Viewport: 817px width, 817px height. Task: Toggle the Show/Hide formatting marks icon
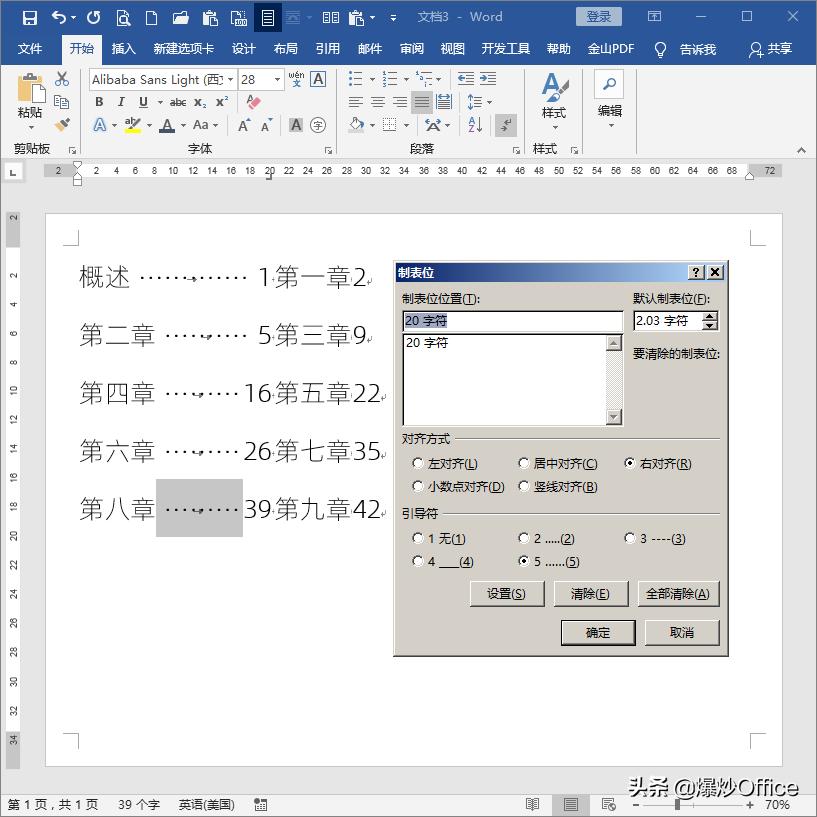pos(505,124)
